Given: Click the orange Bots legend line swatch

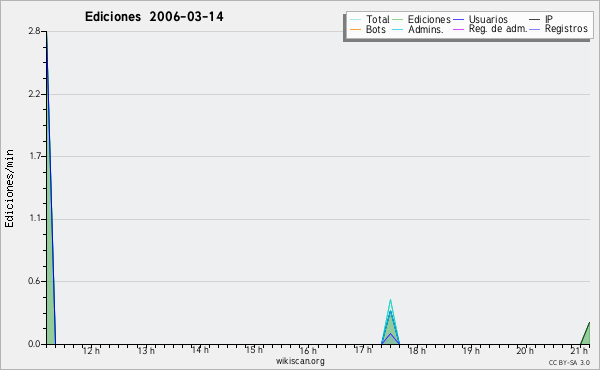Looking at the screenshot, I should pyautogui.click(x=355, y=29).
